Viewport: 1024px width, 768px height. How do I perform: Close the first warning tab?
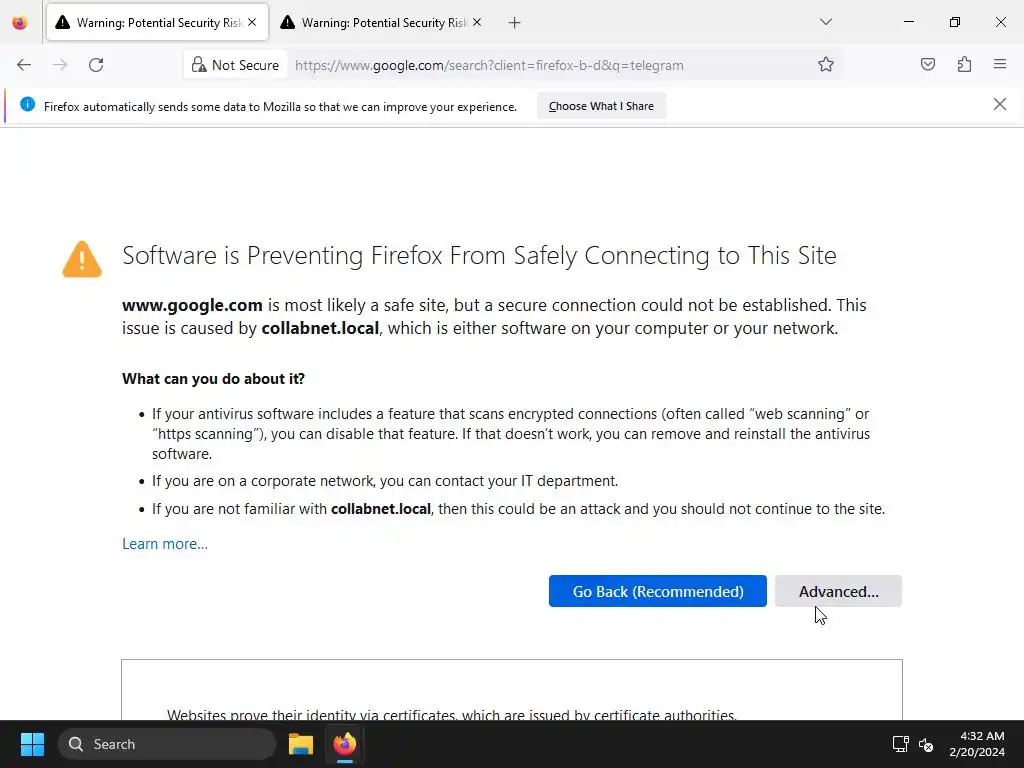click(x=252, y=22)
